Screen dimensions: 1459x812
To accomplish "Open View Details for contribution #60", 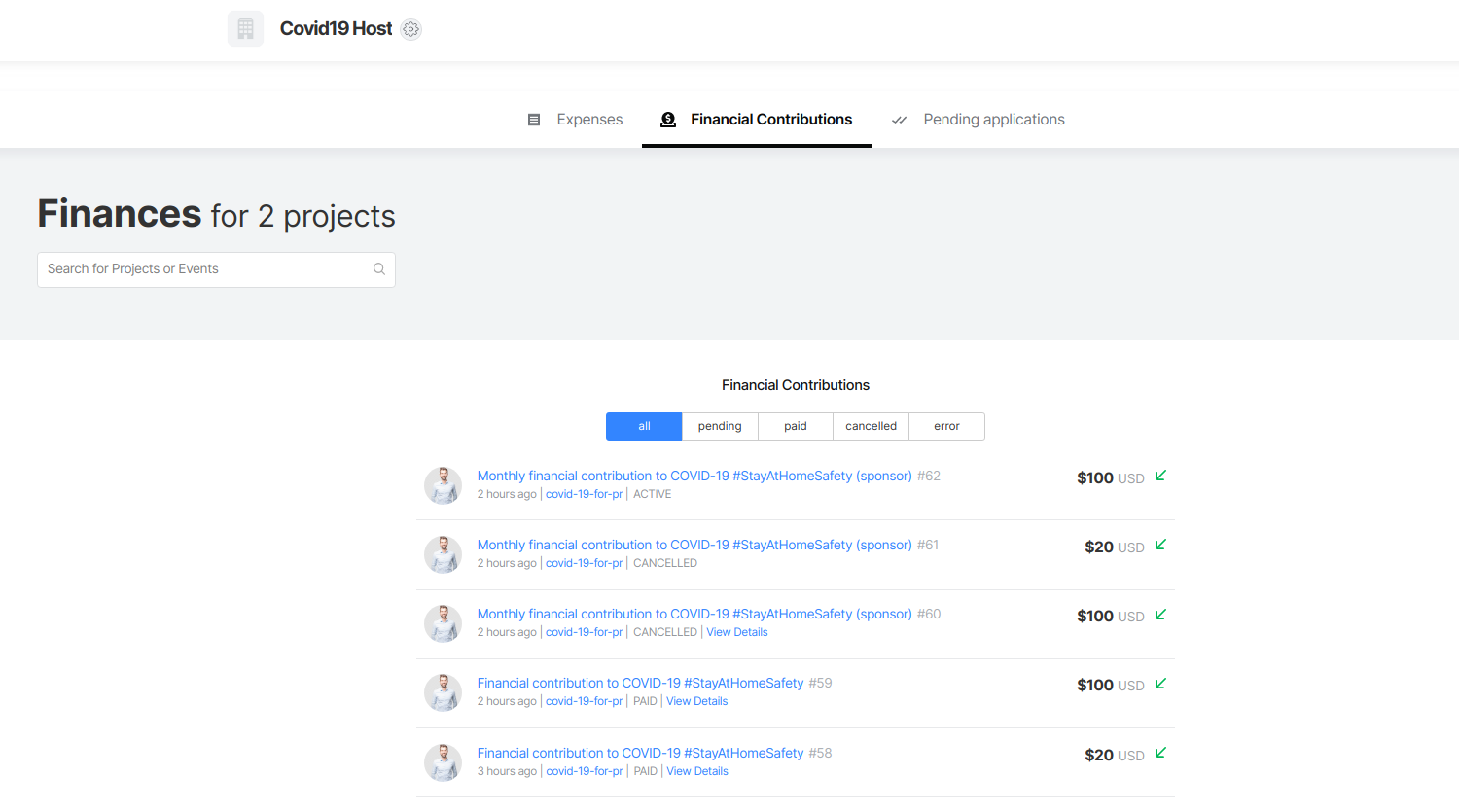I will coord(736,632).
